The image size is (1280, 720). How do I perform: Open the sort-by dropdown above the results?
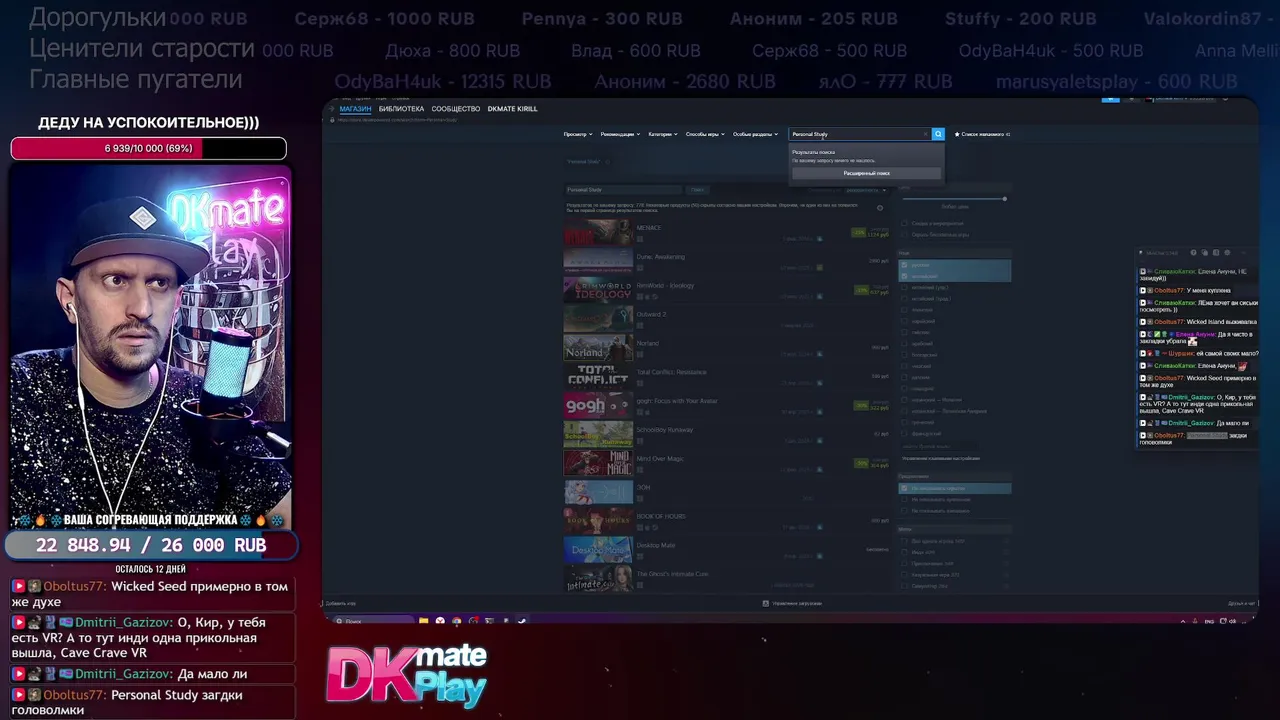pyautogui.click(x=865, y=190)
